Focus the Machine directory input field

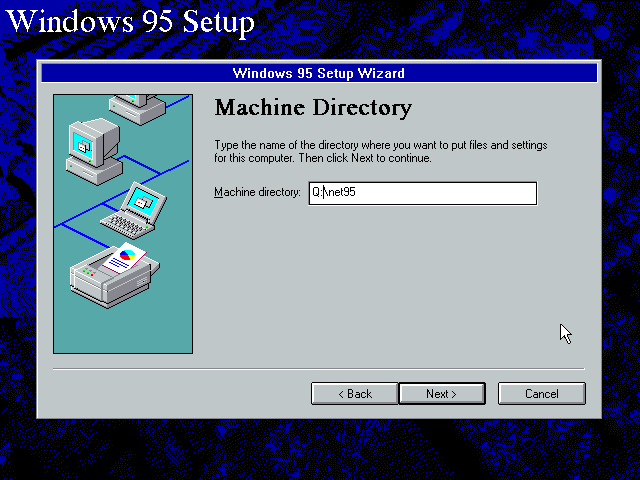click(422, 193)
